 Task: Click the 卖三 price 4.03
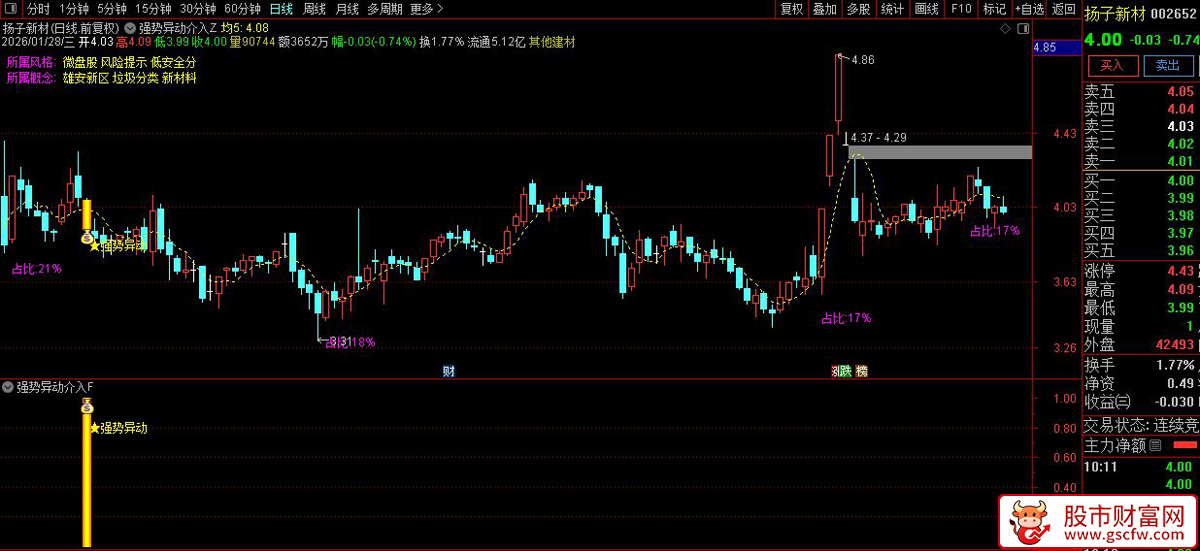point(1180,127)
